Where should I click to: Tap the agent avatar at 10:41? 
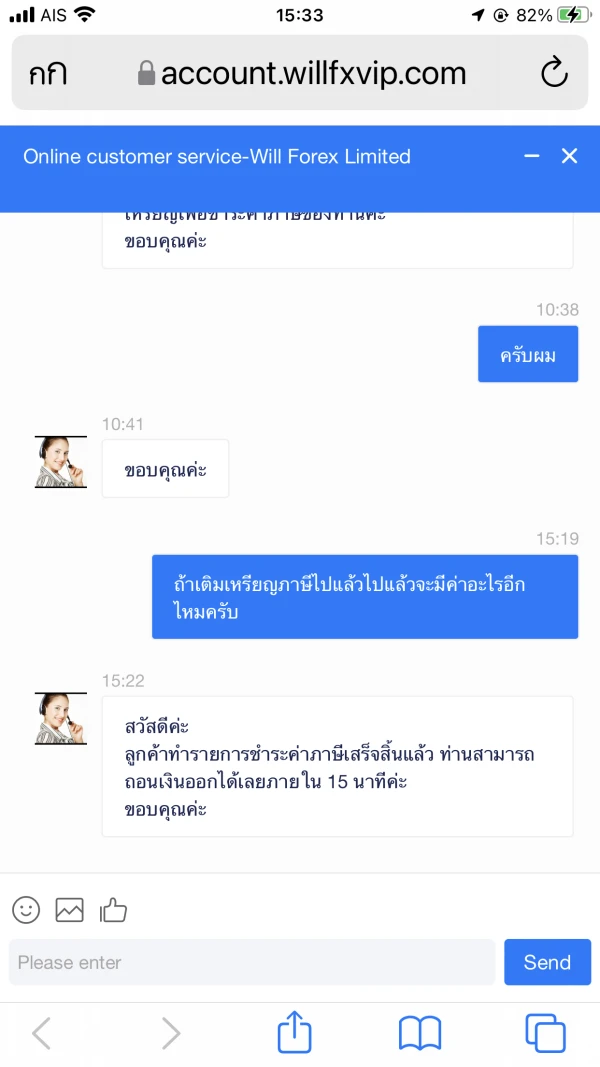click(61, 462)
